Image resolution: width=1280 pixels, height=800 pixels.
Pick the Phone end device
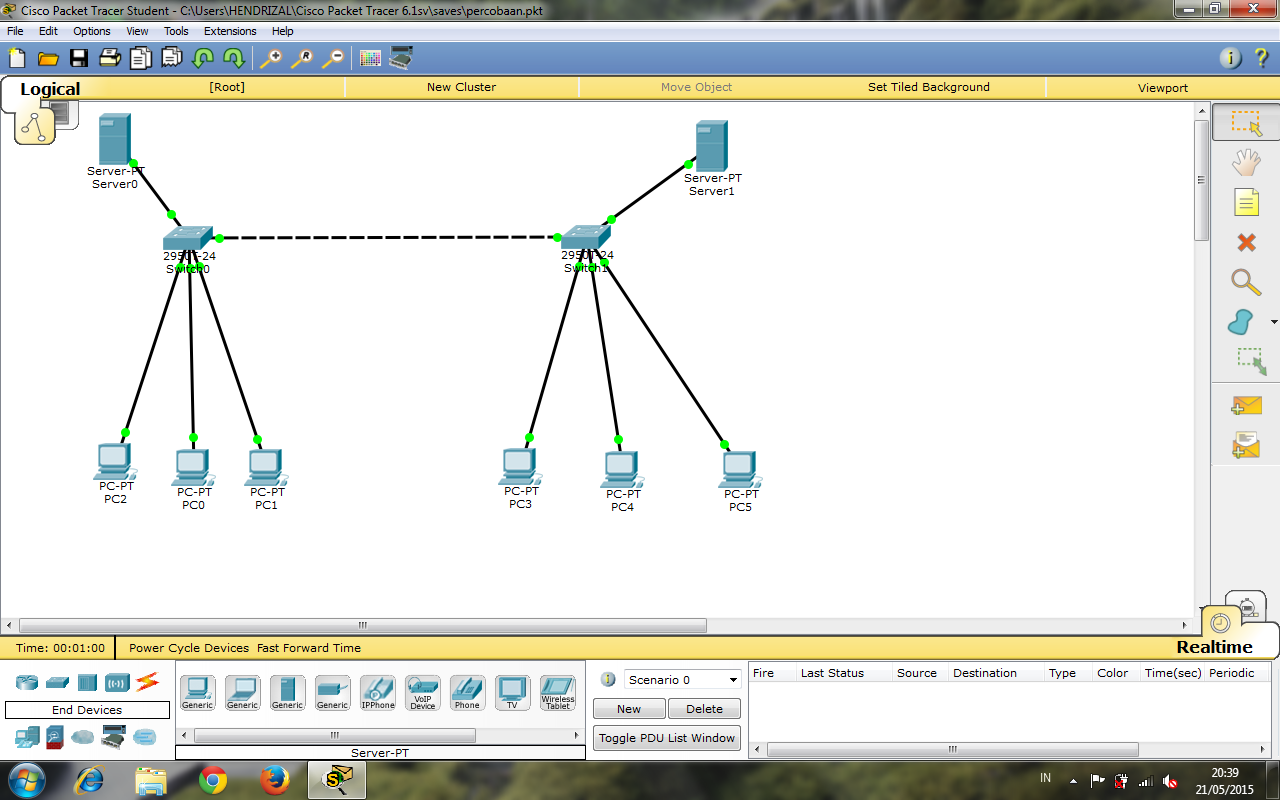point(467,692)
